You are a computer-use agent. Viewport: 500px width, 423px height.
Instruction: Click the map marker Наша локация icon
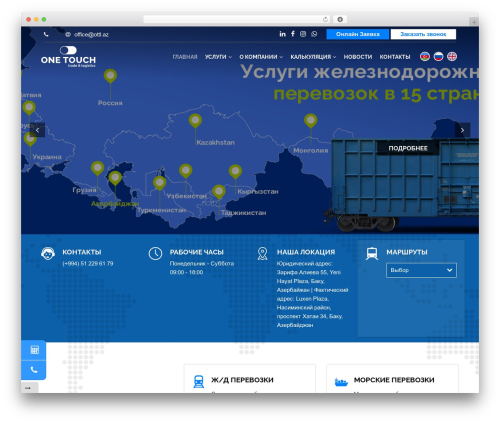[262, 254]
